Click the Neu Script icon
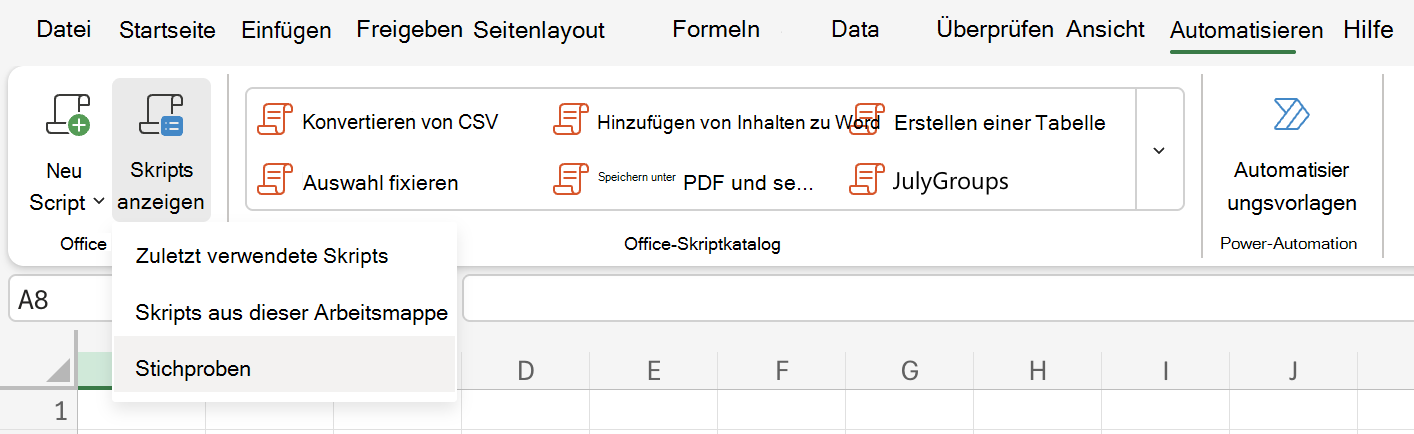 click(x=68, y=115)
